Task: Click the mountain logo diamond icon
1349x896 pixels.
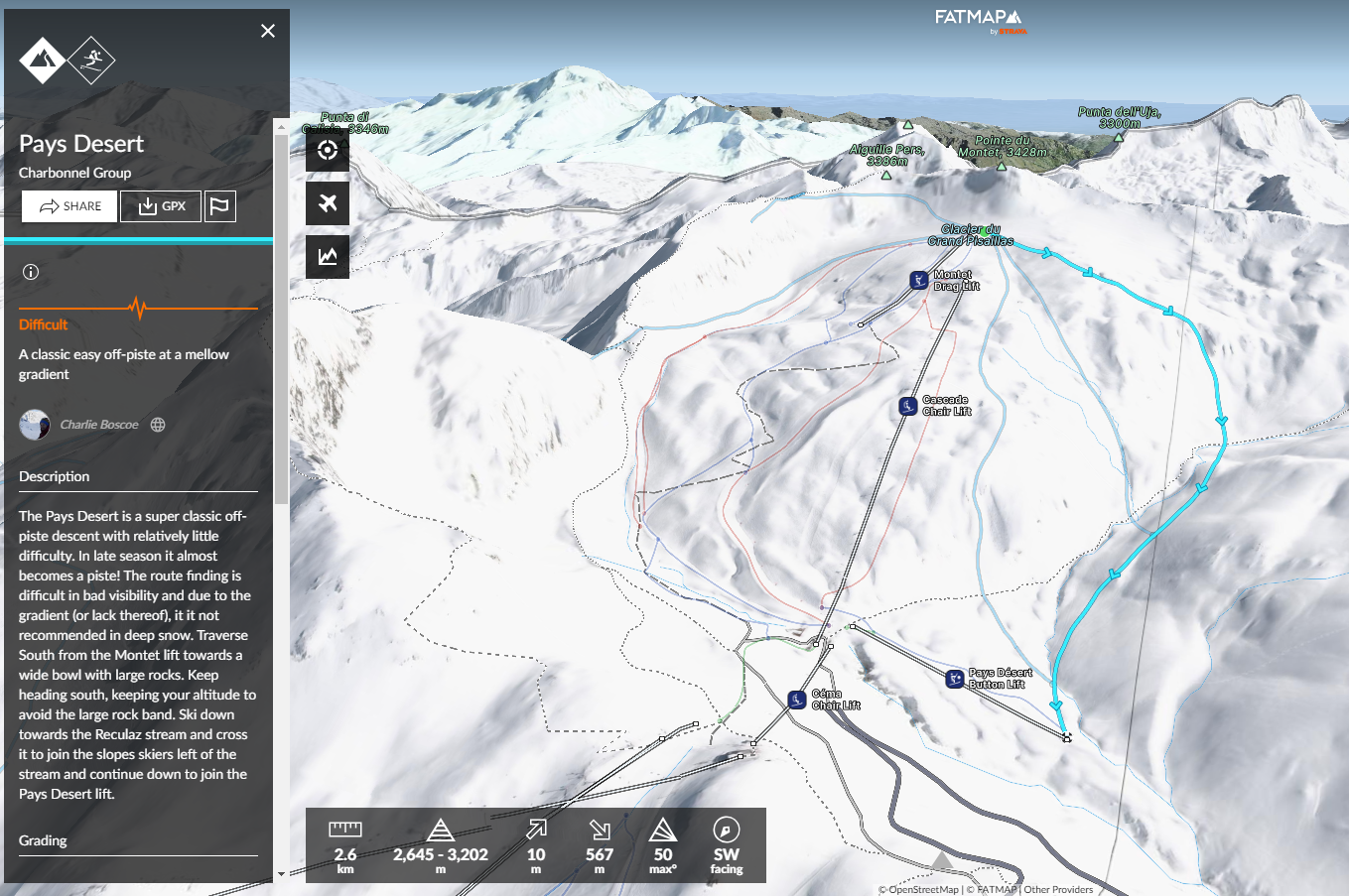Action: pos(43,61)
